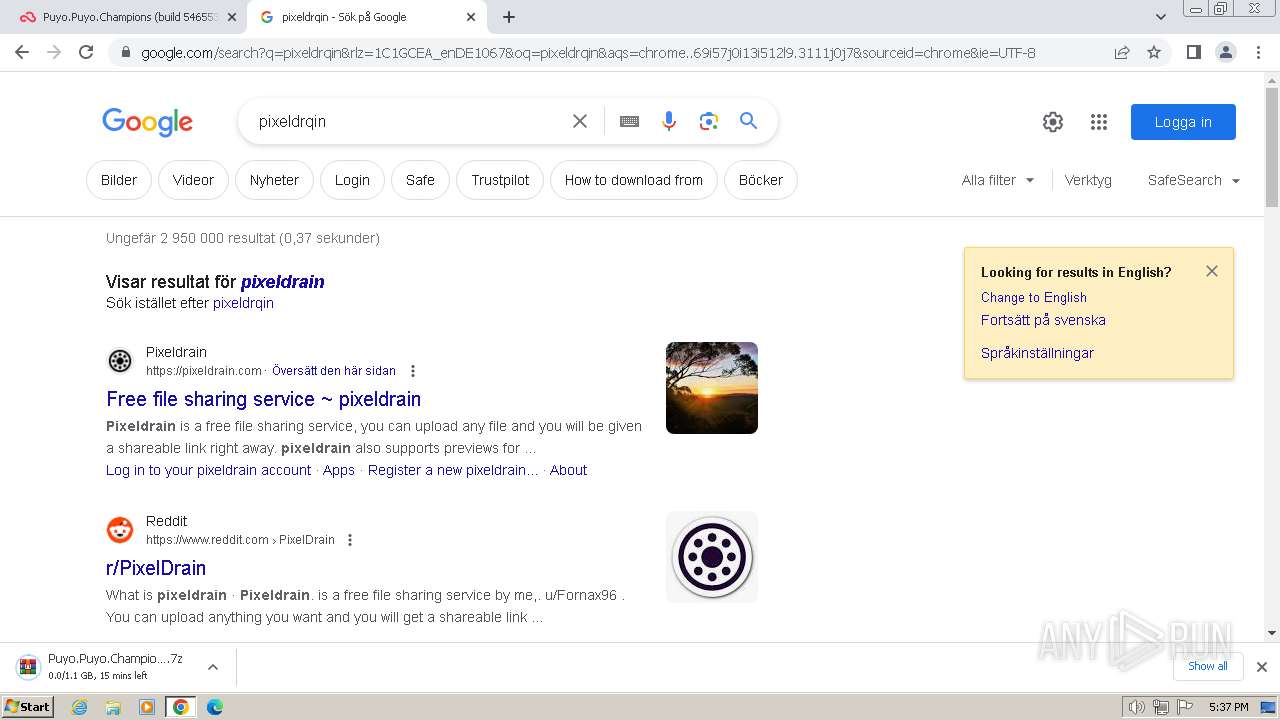Go back to the previous page
The image size is (1280, 720).
(x=22, y=52)
